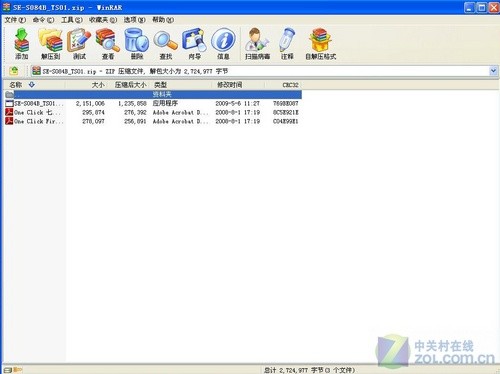This screenshot has height=374, width=500.
Task: Click the Scan Virus (扫描病毒) icon
Action: pos(257,44)
